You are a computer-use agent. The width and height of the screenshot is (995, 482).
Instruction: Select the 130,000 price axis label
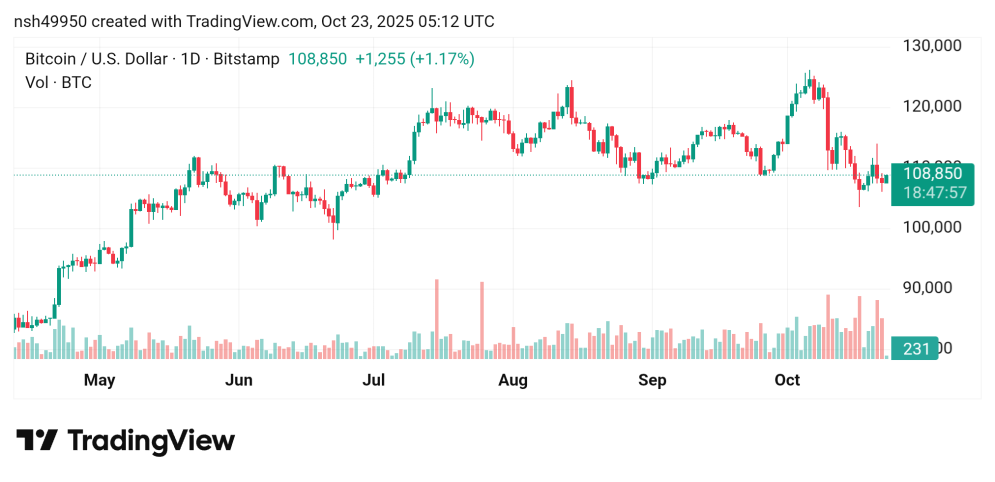(932, 46)
